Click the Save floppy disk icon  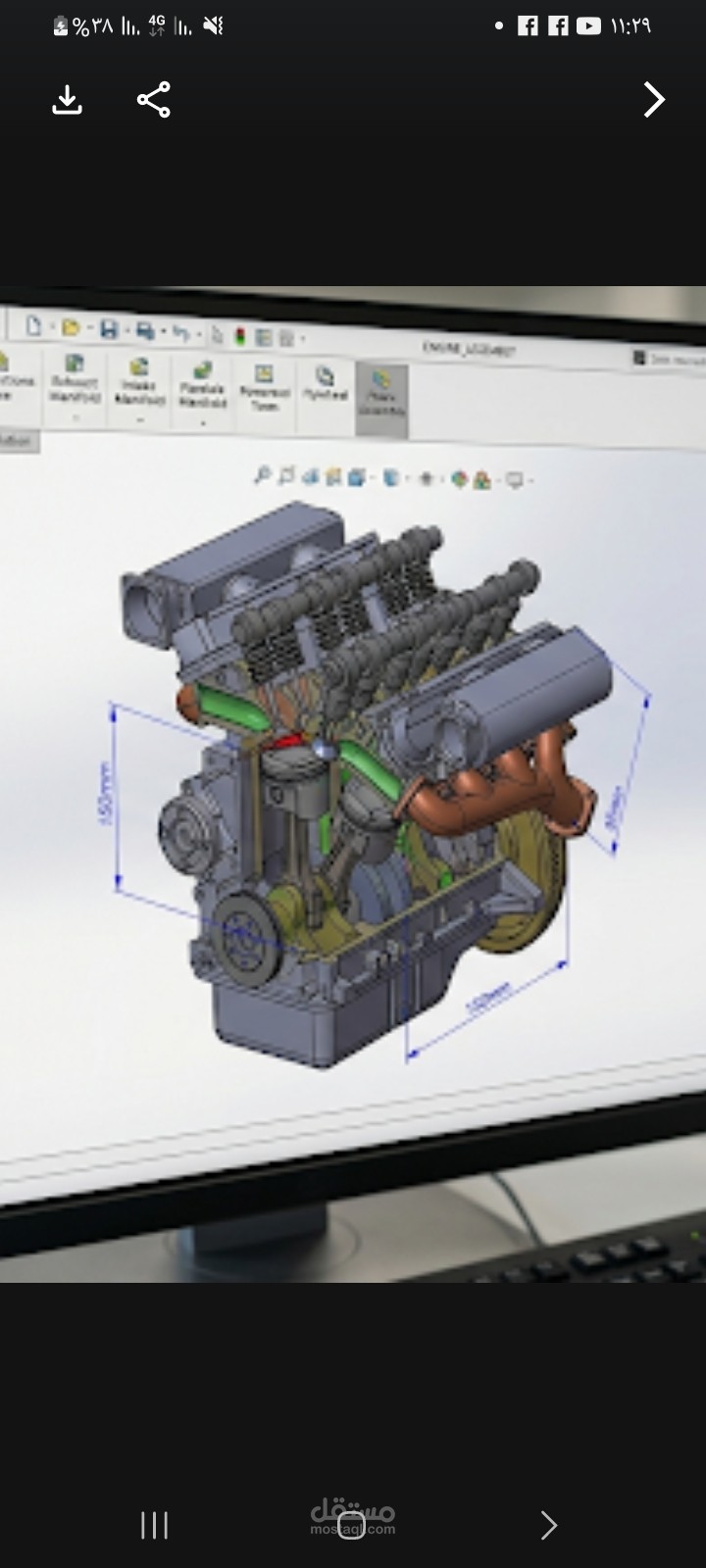108,329
